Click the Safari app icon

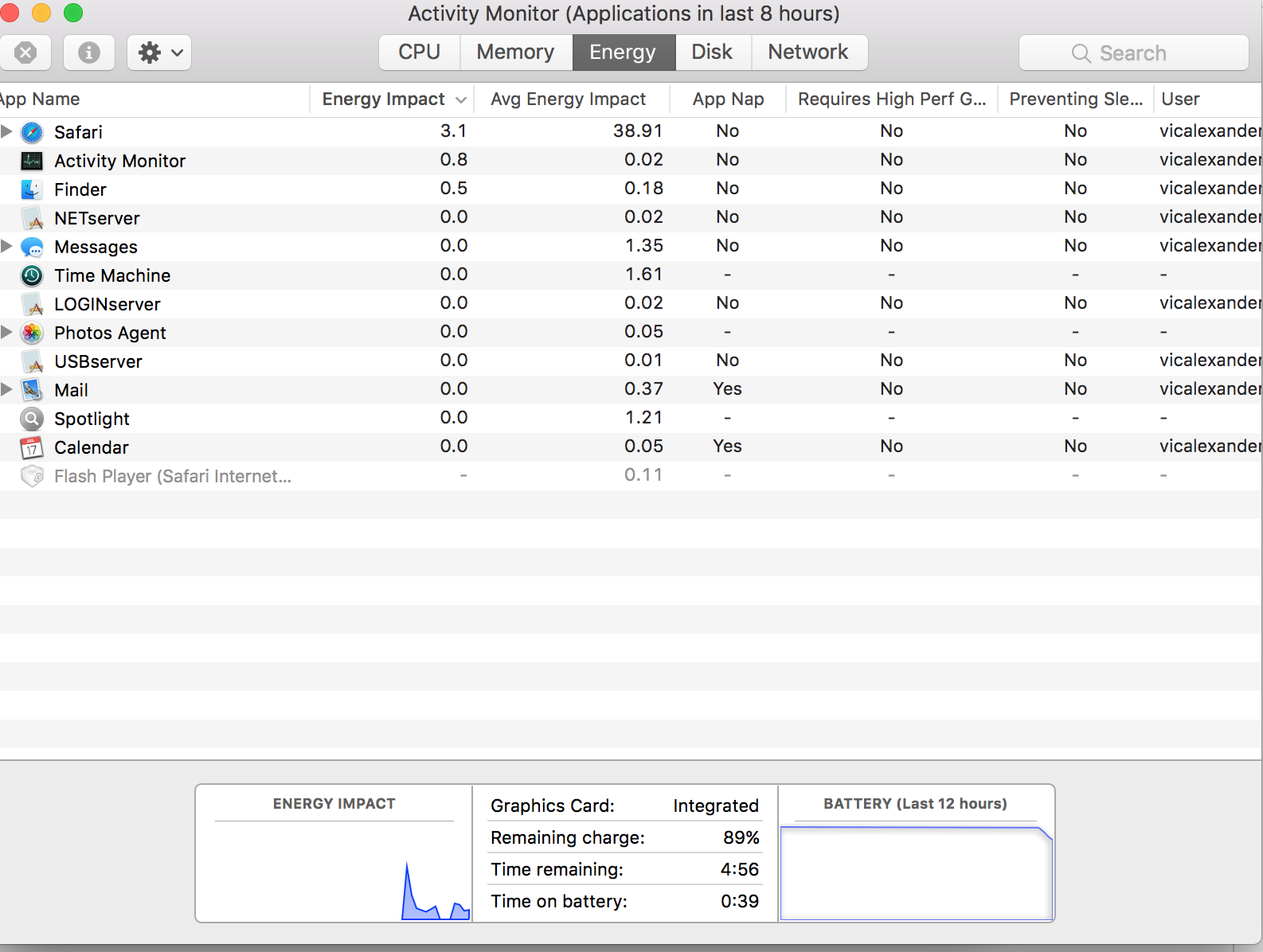coord(32,132)
